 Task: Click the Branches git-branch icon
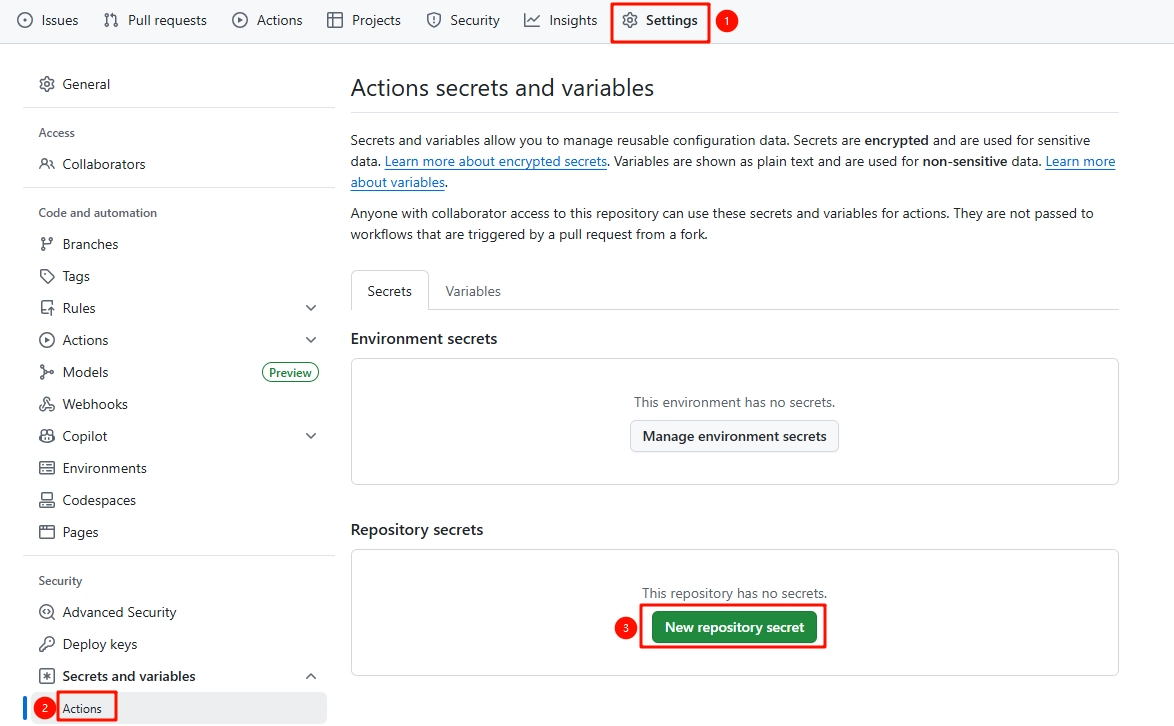(x=46, y=244)
